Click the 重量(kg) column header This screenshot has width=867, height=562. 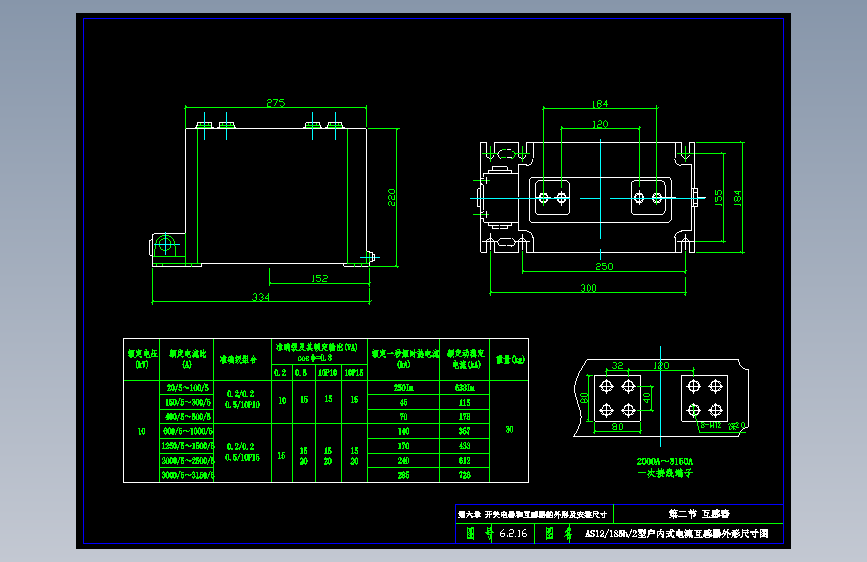point(510,360)
